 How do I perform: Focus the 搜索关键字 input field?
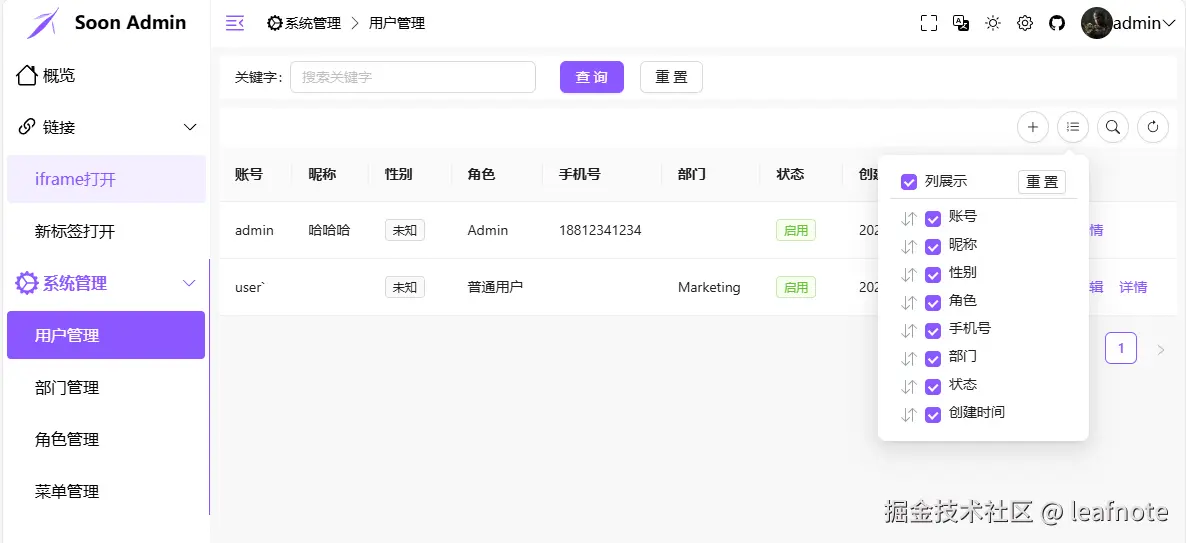click(x=413, y=77)
